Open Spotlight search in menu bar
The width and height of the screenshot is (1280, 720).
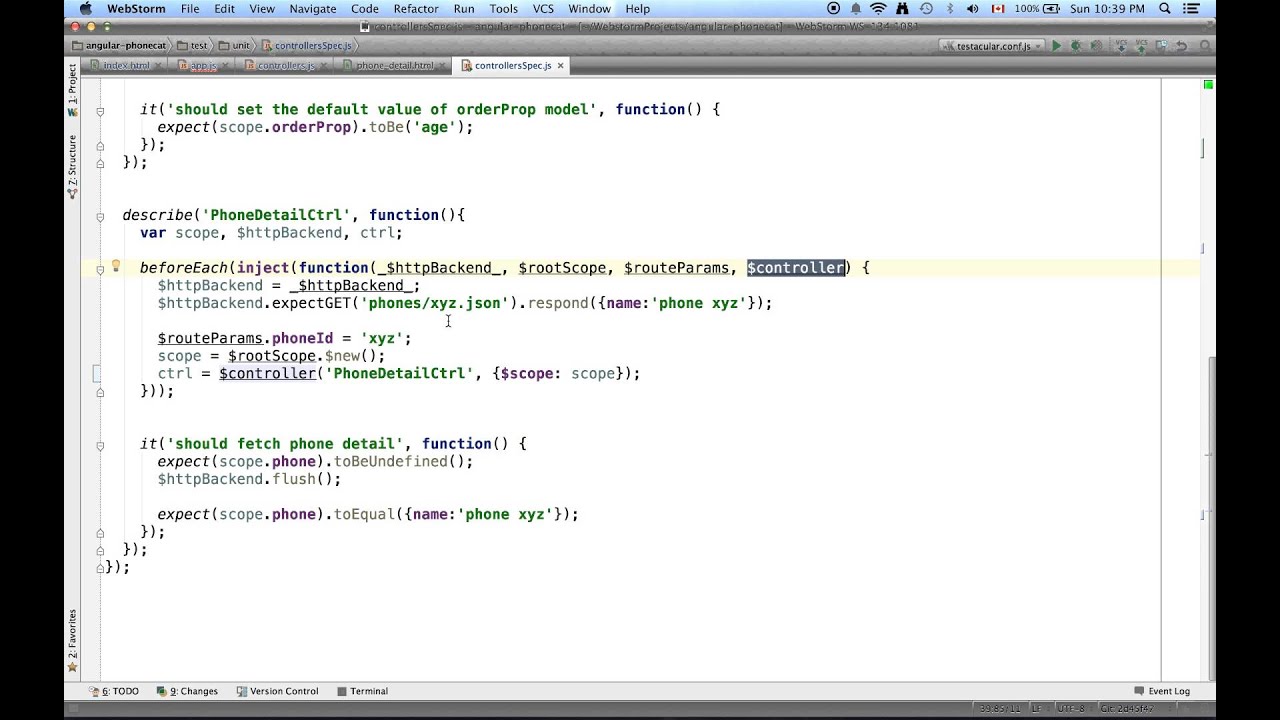[1165, 9]
